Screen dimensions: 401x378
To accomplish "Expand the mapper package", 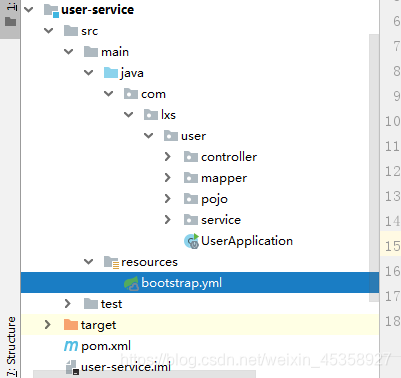I will tap(168, 178).
